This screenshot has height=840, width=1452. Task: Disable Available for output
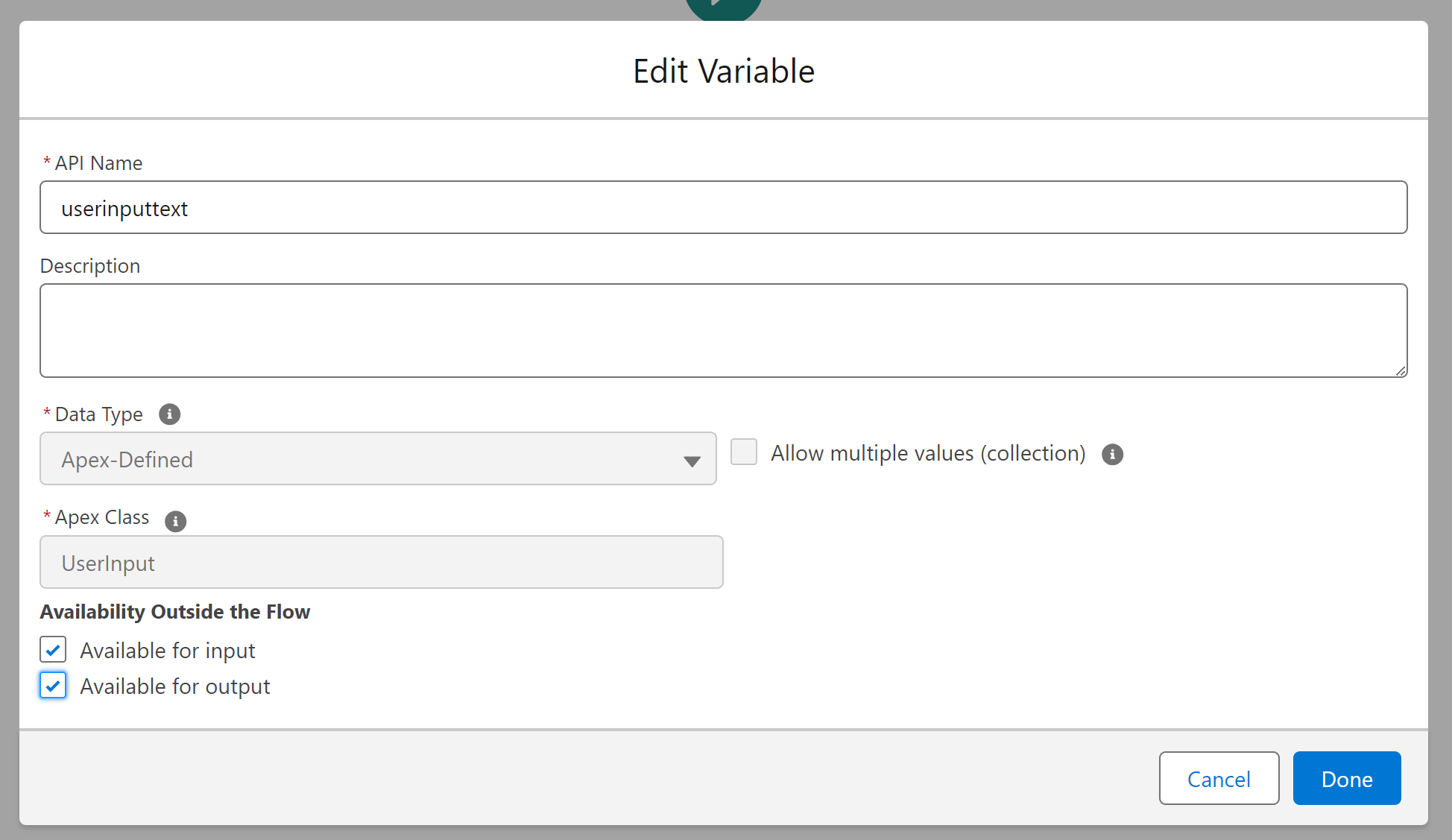click(52, 685)
